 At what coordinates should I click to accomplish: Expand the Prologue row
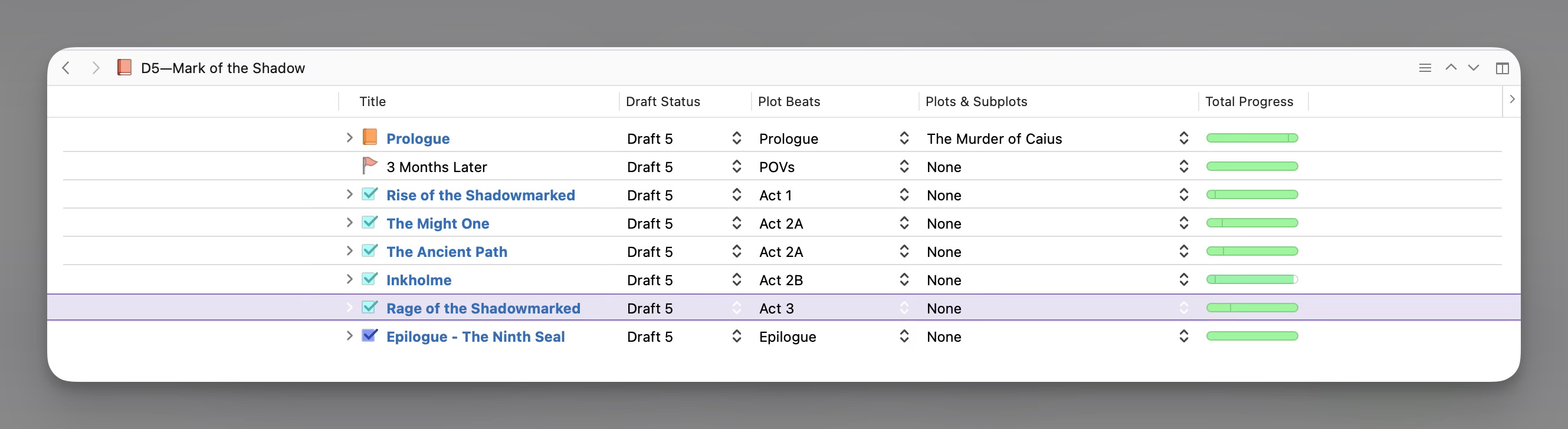tap(349, 138)
